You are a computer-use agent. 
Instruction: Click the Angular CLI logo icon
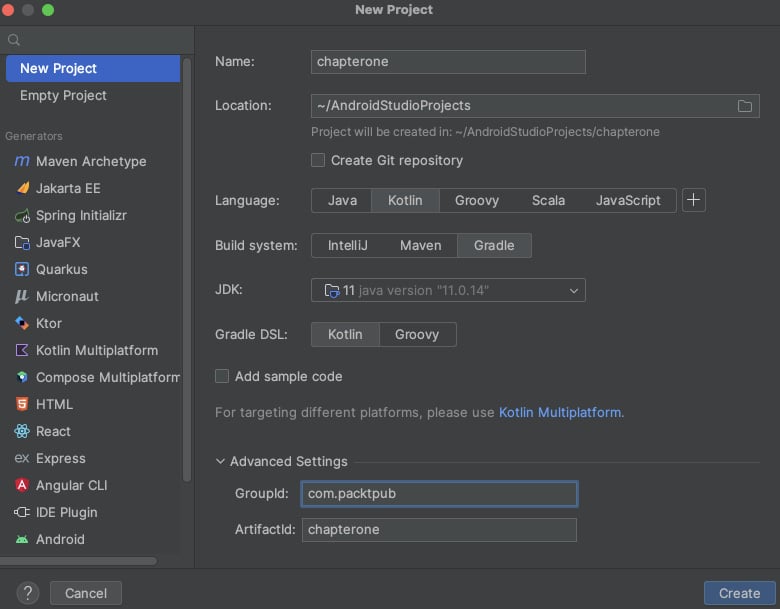[22, 485]
